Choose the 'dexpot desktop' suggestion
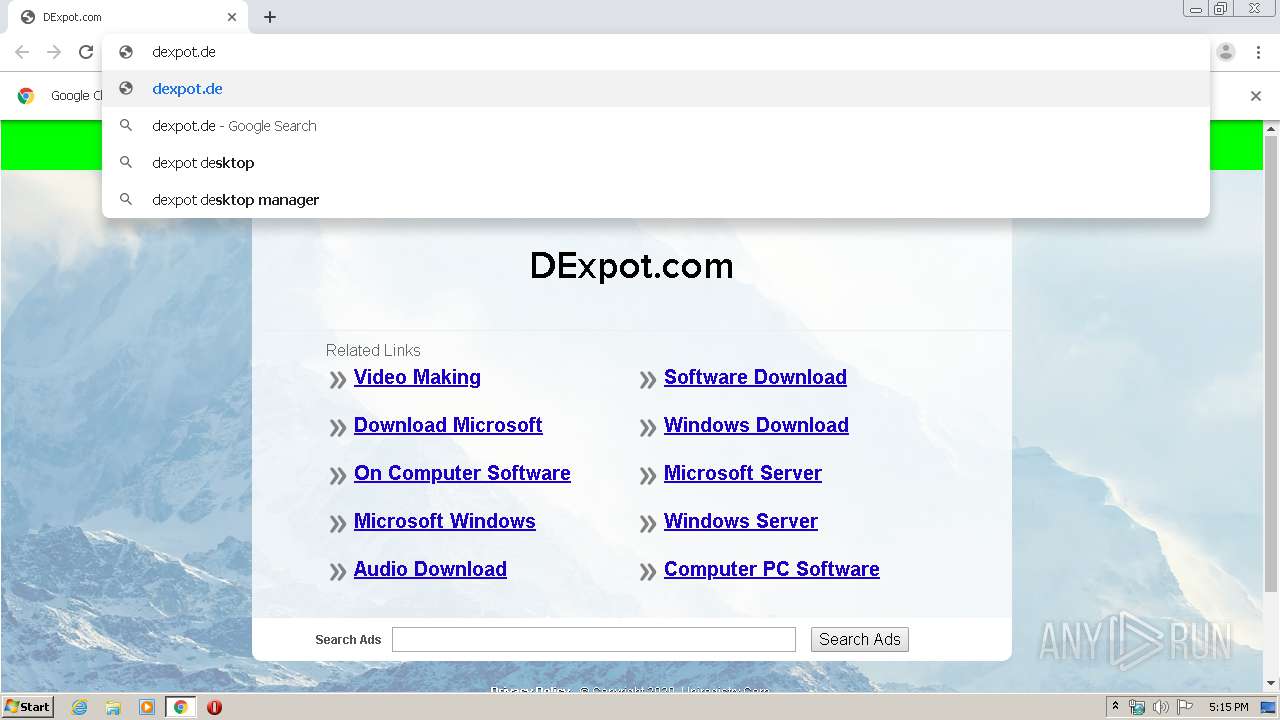1280x720 pixels. [656, 162]
